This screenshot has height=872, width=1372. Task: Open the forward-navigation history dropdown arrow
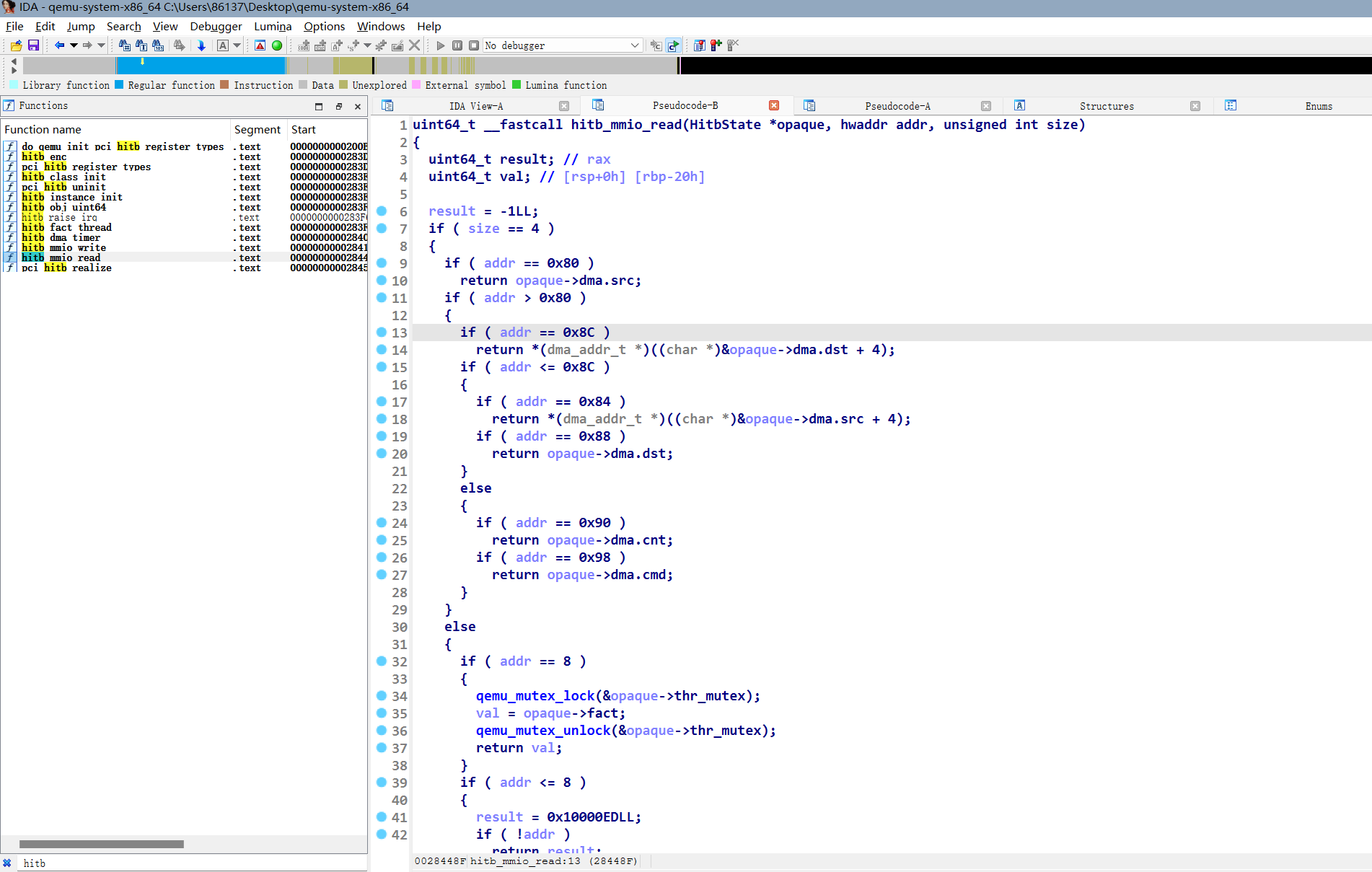click(102, 45)
